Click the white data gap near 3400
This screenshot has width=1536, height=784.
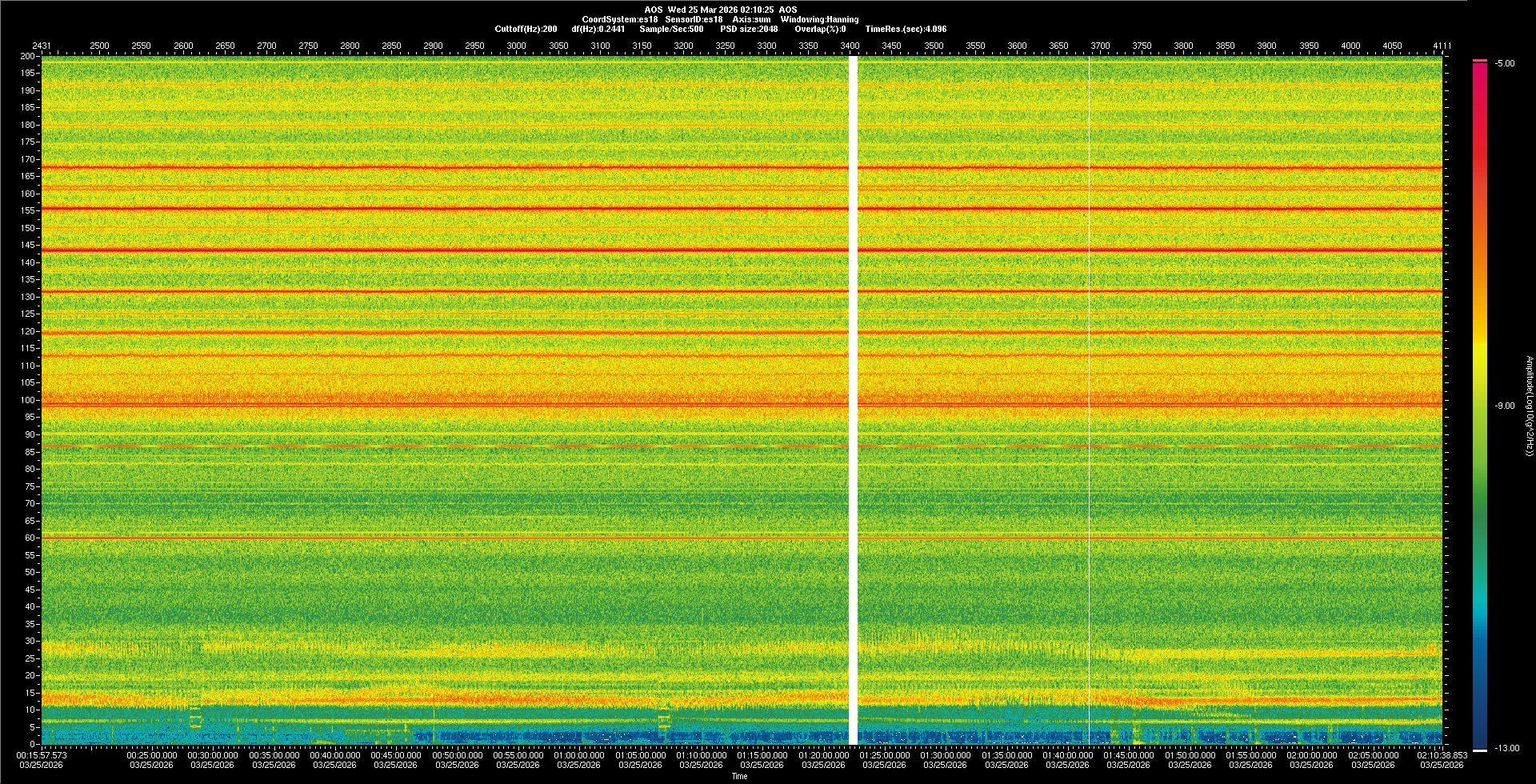853,400
